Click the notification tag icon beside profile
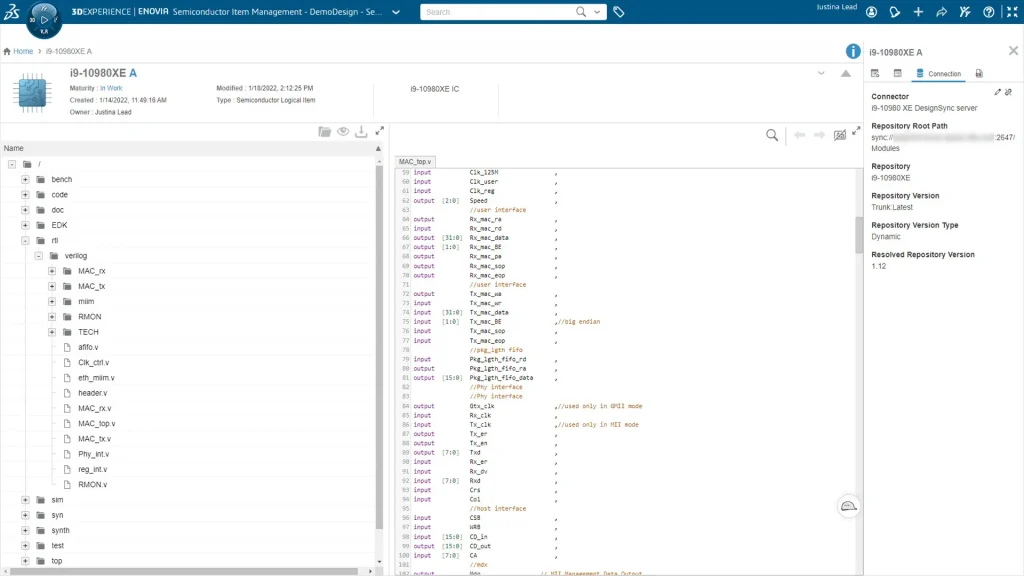 (x=895, y=12)
